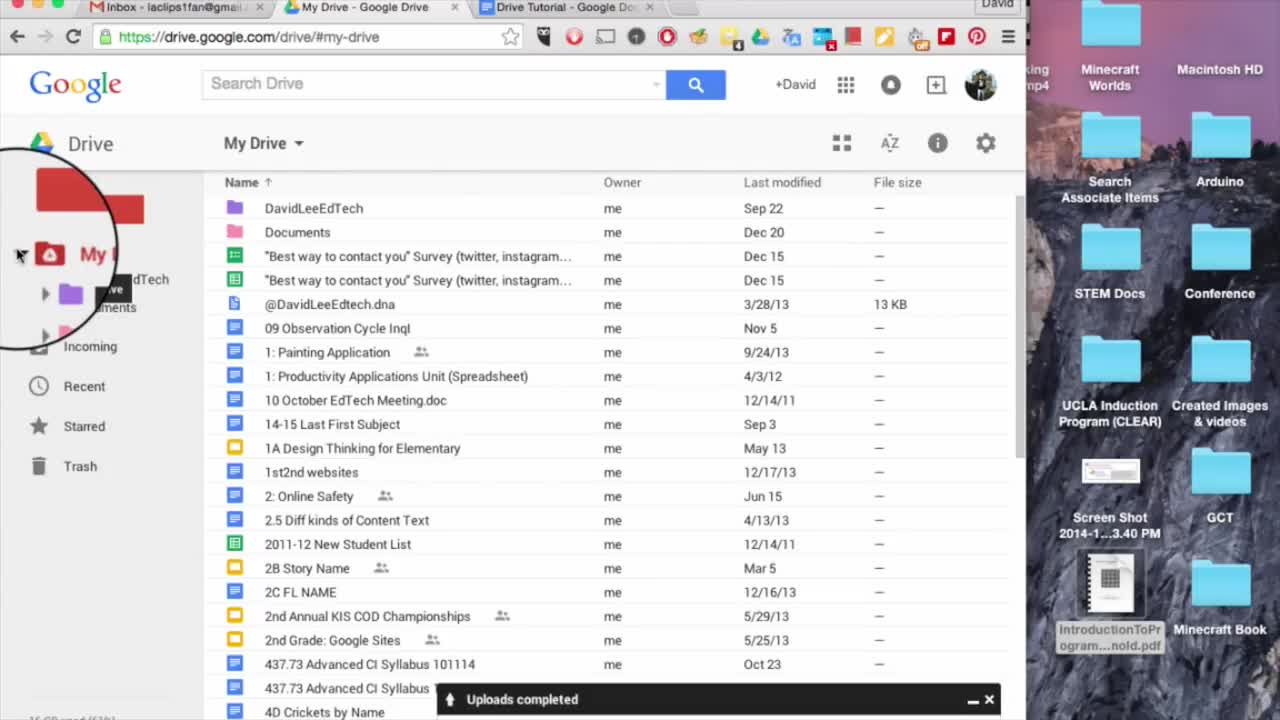The image size is (1280, 720).
Task: Click the File size column header
Action: coord(898,182)
